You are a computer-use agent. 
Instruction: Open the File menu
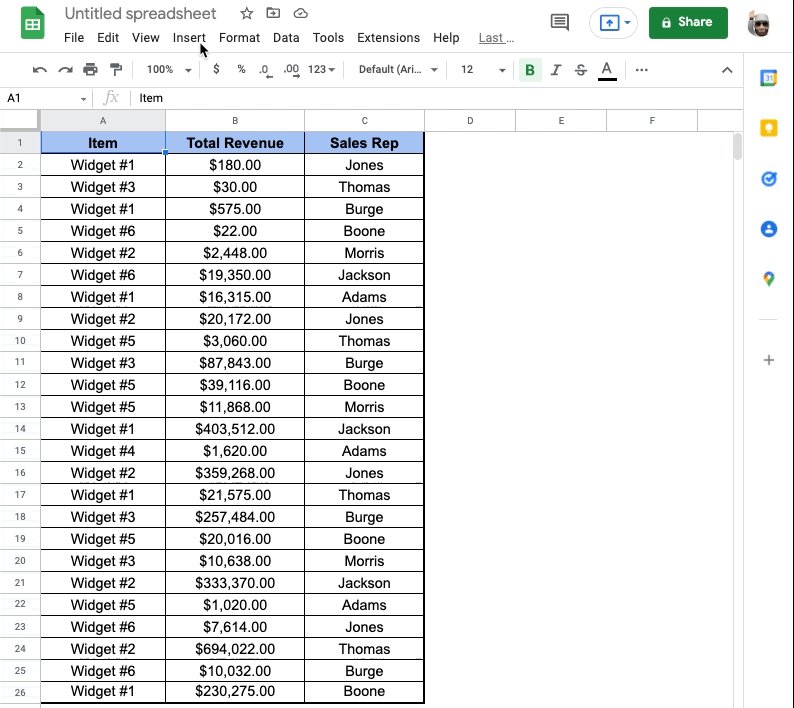(74, 37)
